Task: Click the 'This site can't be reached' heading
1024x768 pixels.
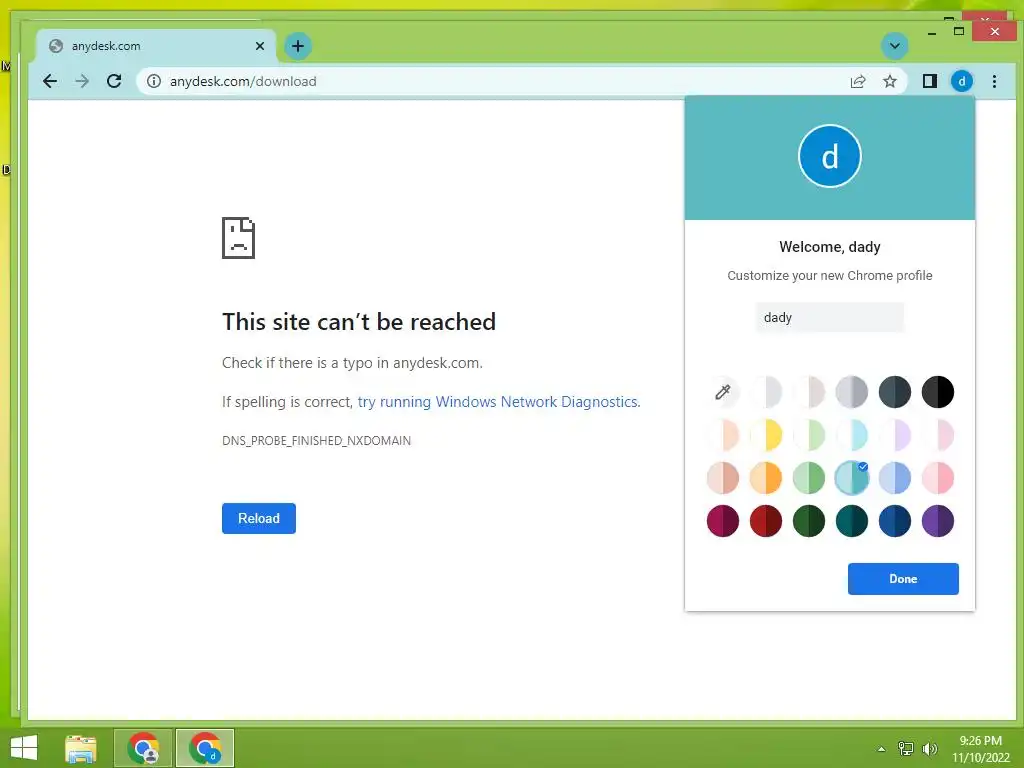Action: pos(359,321)
